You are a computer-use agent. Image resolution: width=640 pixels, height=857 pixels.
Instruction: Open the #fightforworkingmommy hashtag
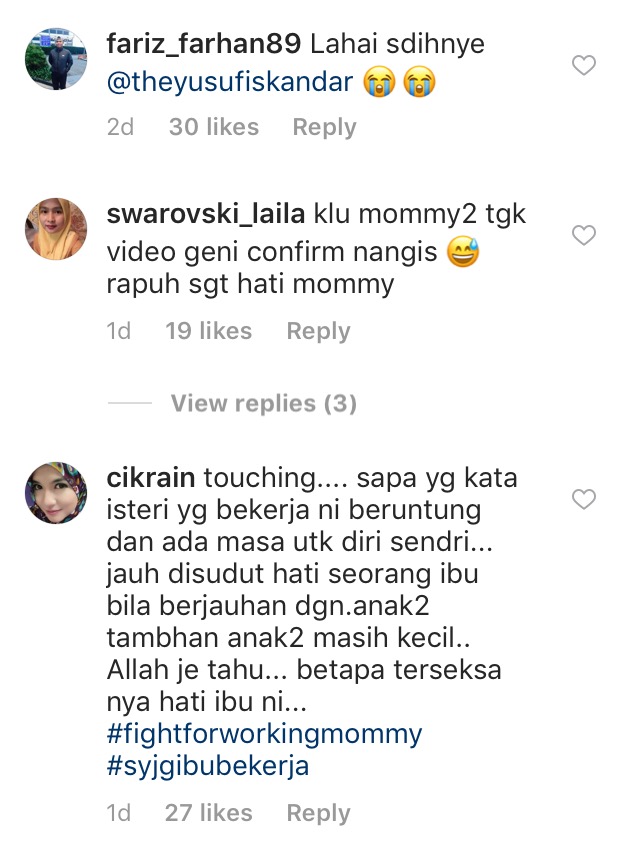tap(265, 734)
